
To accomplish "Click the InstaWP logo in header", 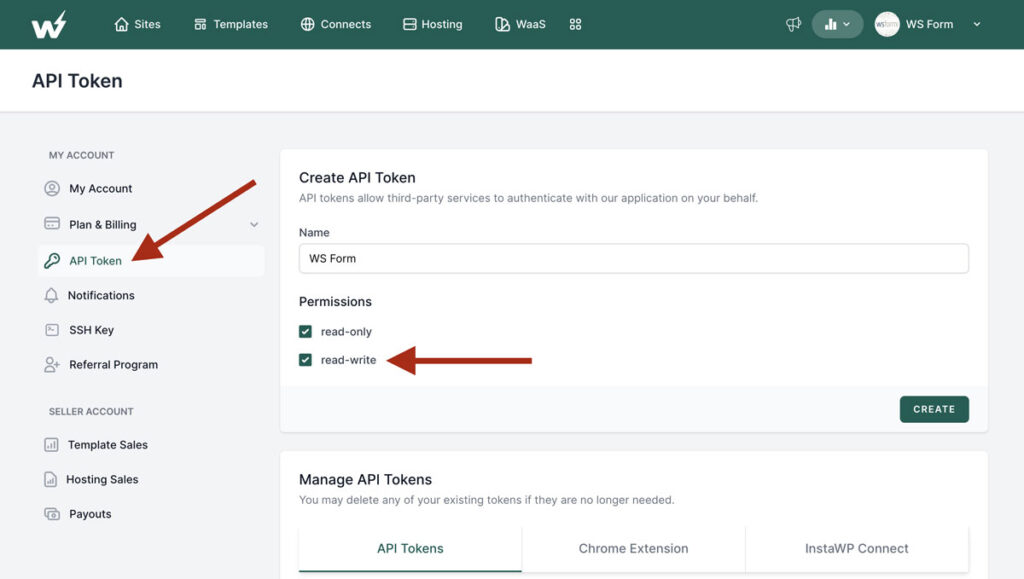I will [49, 25].
